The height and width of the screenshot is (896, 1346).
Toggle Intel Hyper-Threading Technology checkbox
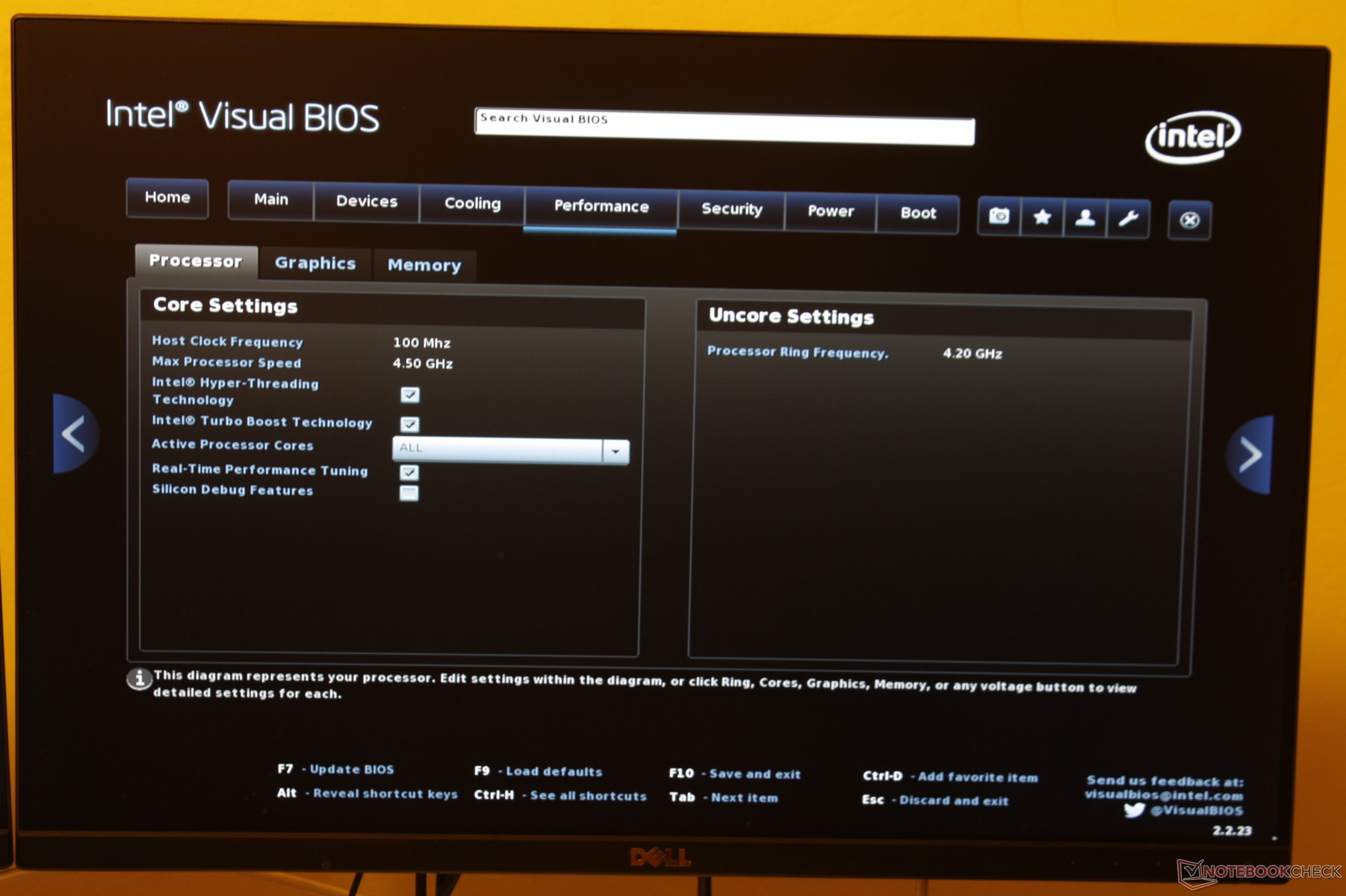click(x=410, y=394)
